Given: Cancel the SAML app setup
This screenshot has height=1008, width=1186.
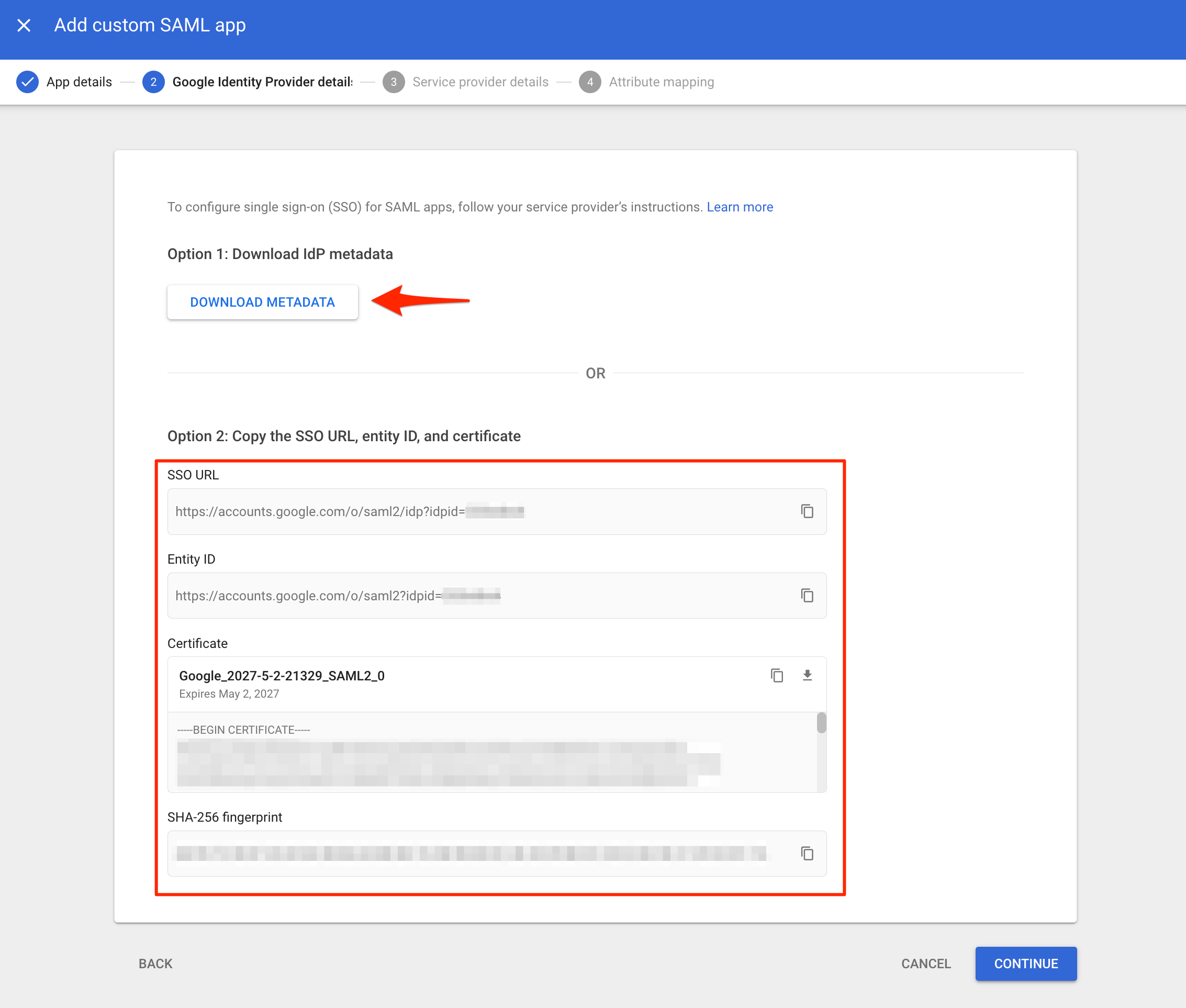Looking at the screenshot, I should (x=926, y=964).
